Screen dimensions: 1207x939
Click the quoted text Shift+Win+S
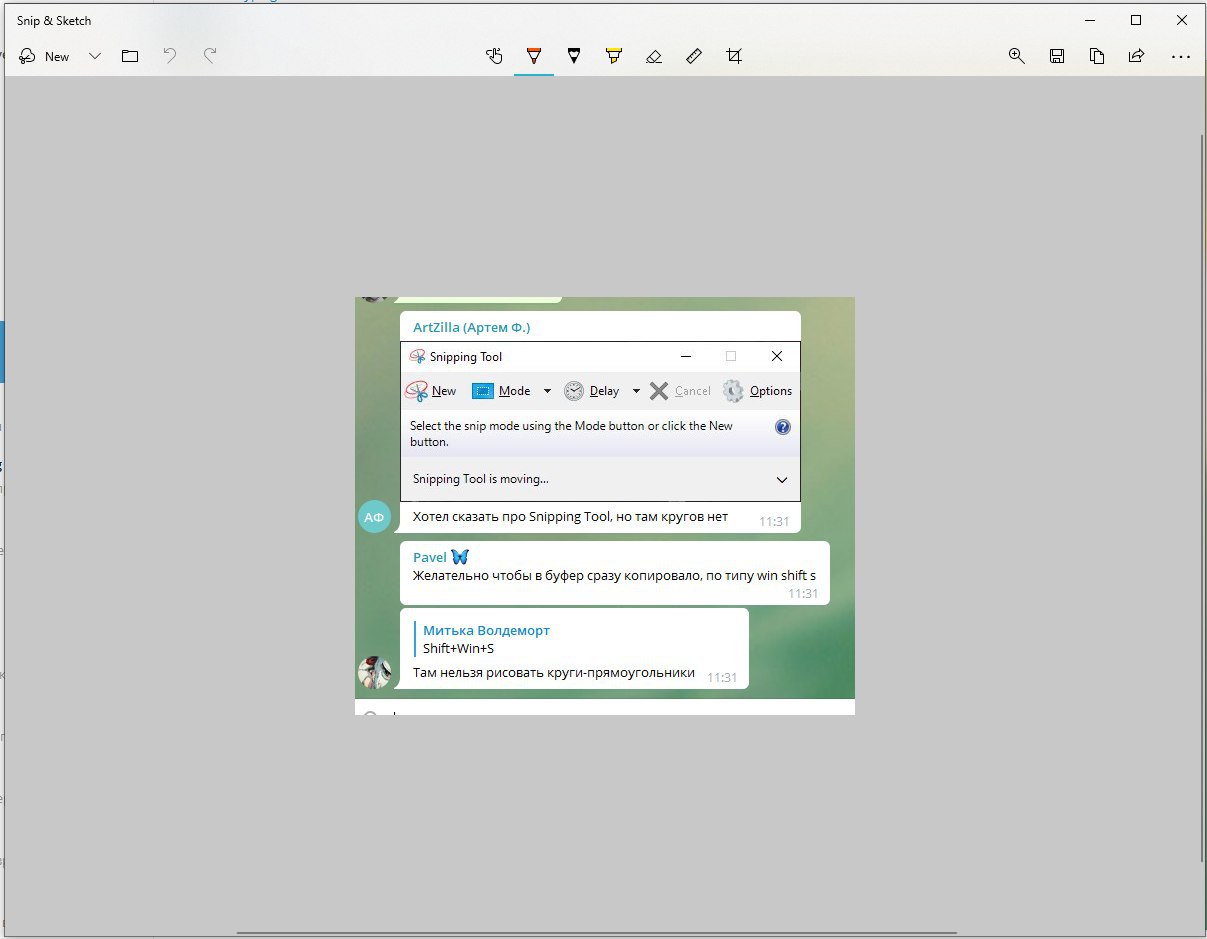[459, 649]
